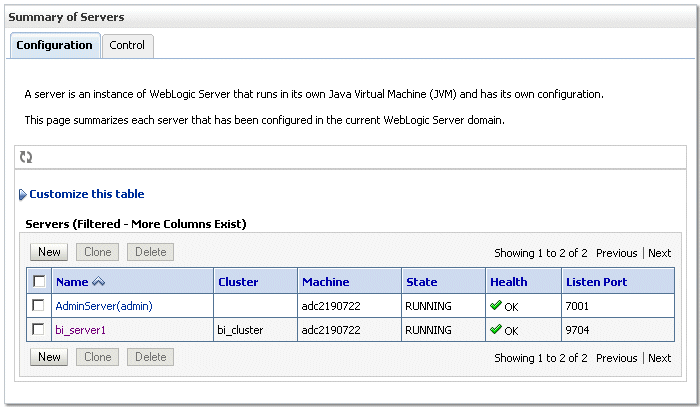700x407 pixels.
Task: Click the sort arrow icon beside Name
Action: tap(98, 282)
